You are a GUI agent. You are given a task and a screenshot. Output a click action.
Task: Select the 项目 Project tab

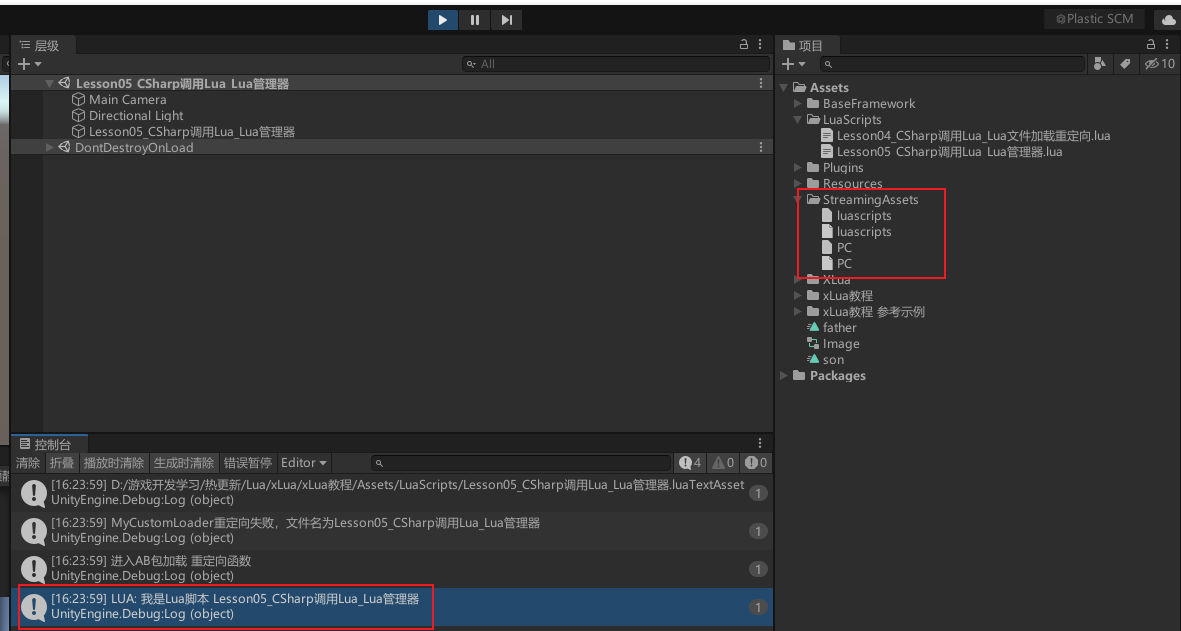pos(810,46)
